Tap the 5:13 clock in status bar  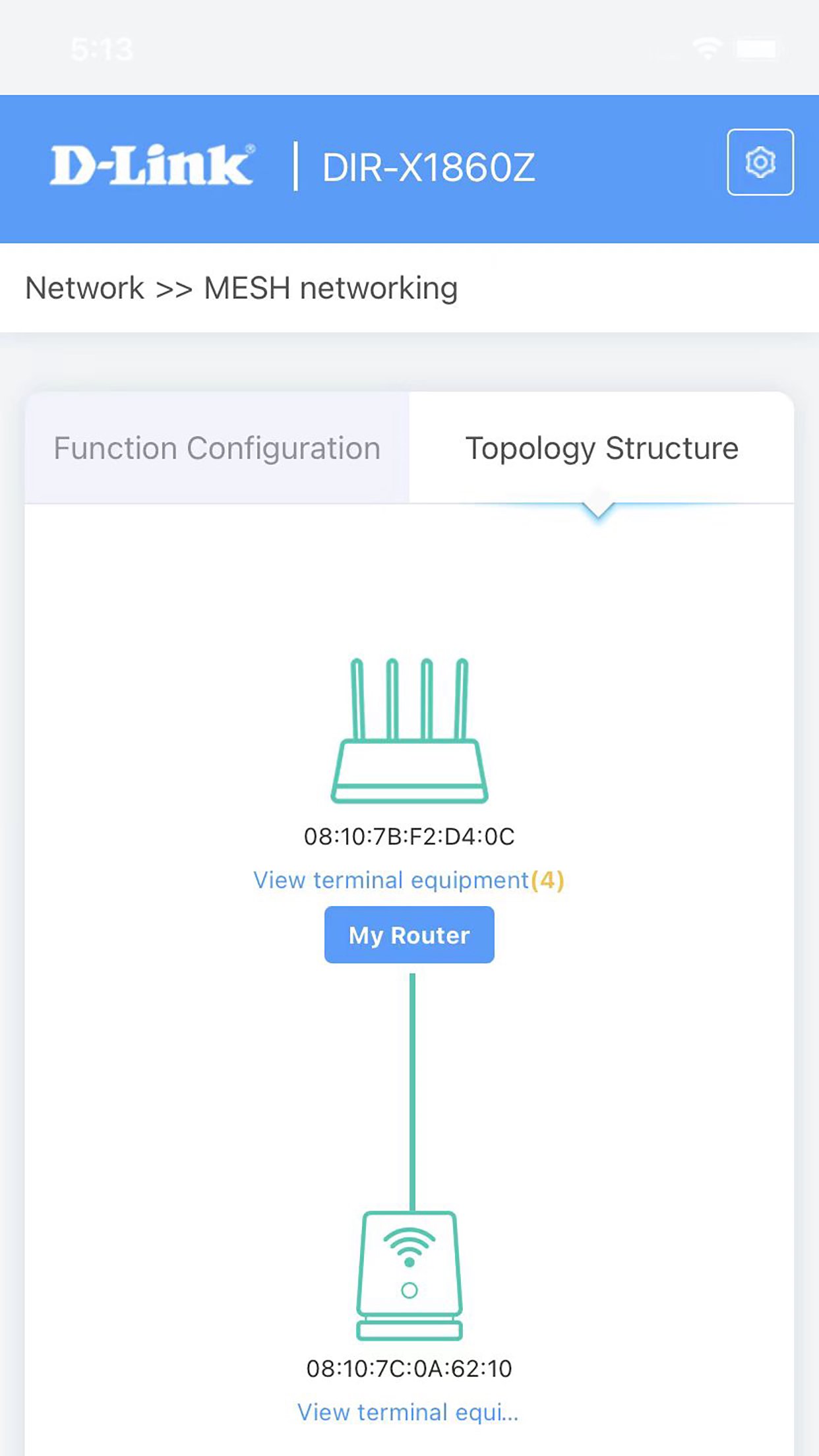coord(102,49)
